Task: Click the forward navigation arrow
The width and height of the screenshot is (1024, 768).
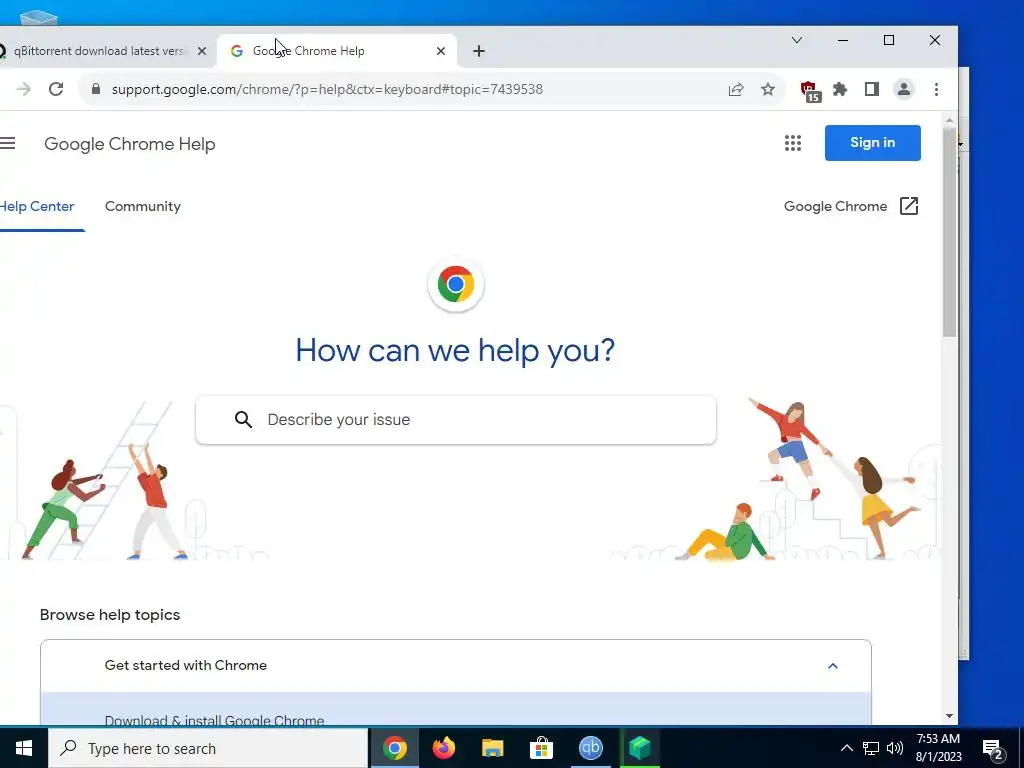Action: pyautogui.click(x=24, y=89)
